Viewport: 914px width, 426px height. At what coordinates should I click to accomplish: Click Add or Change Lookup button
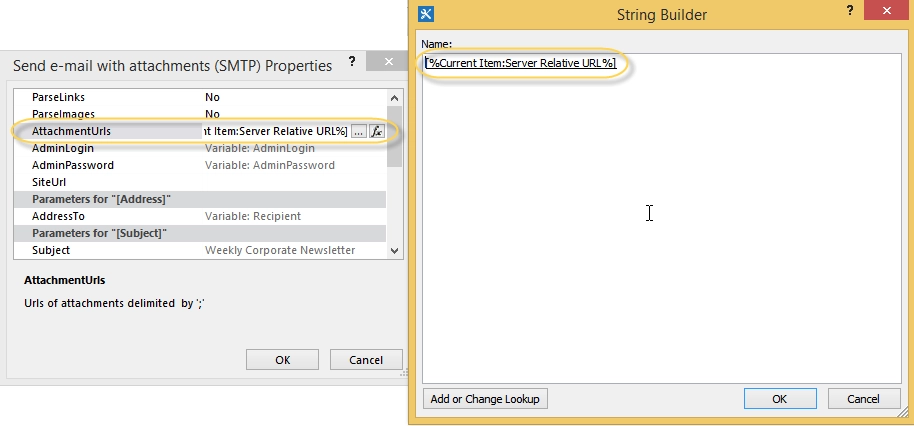(485, 399)
